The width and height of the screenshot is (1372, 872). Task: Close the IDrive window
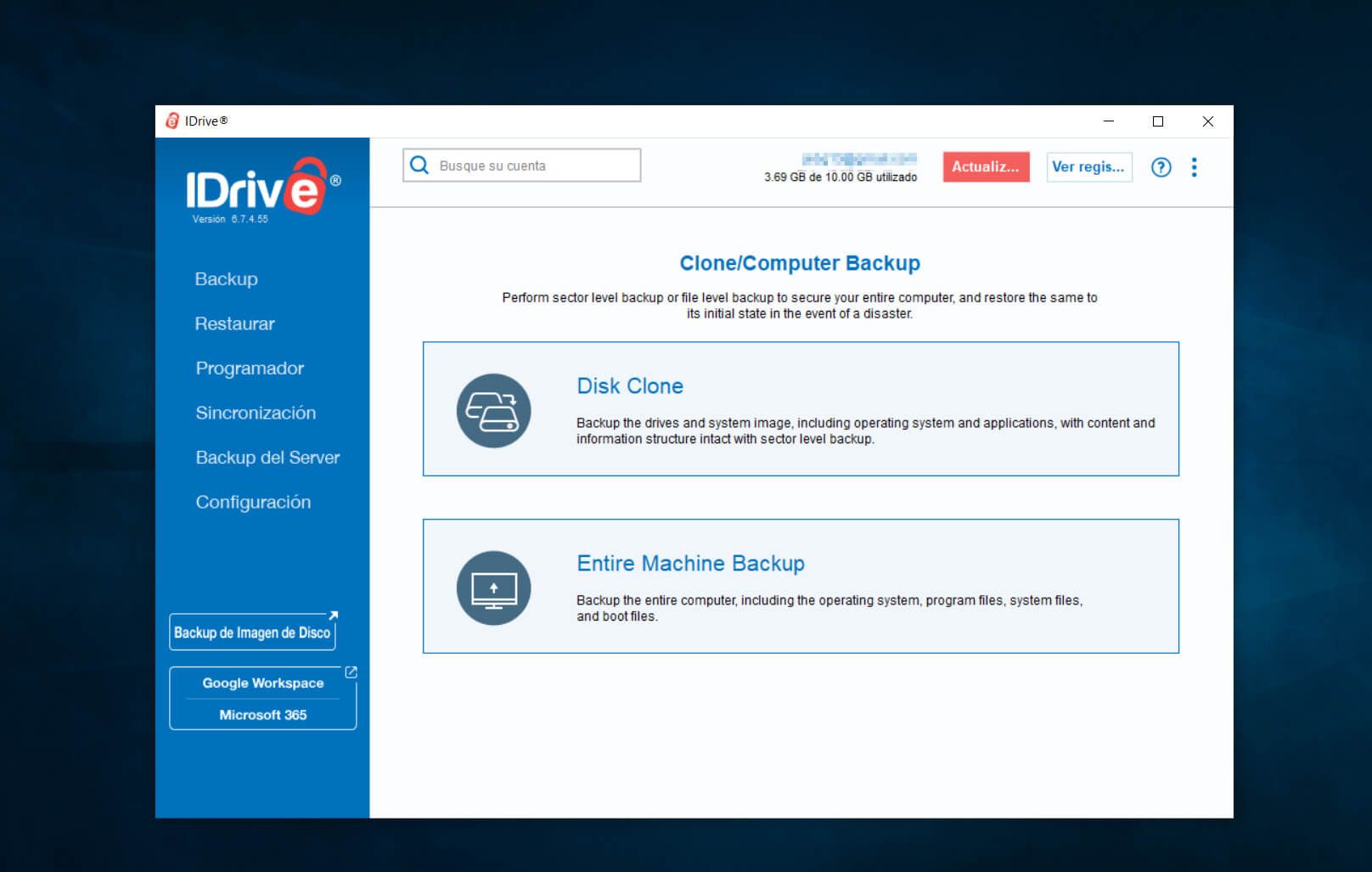point(1207,121)
